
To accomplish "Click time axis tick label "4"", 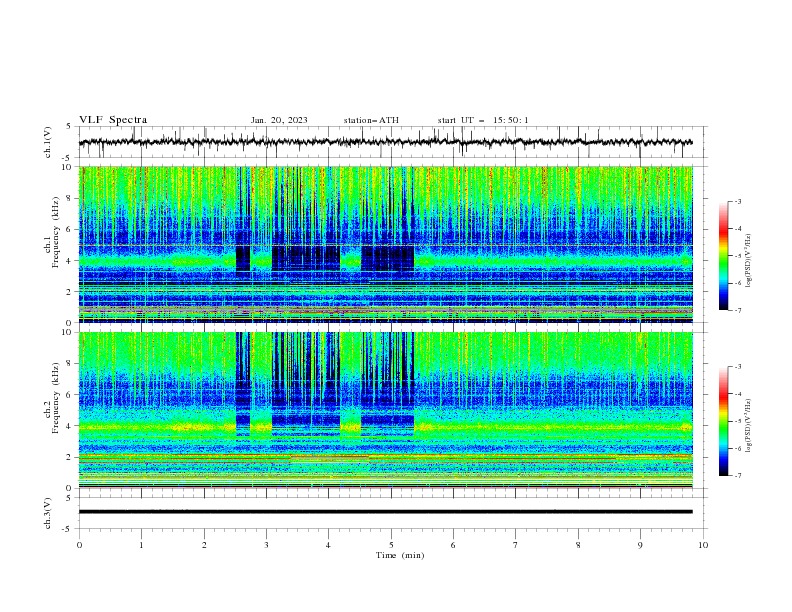I will (328, 545).
